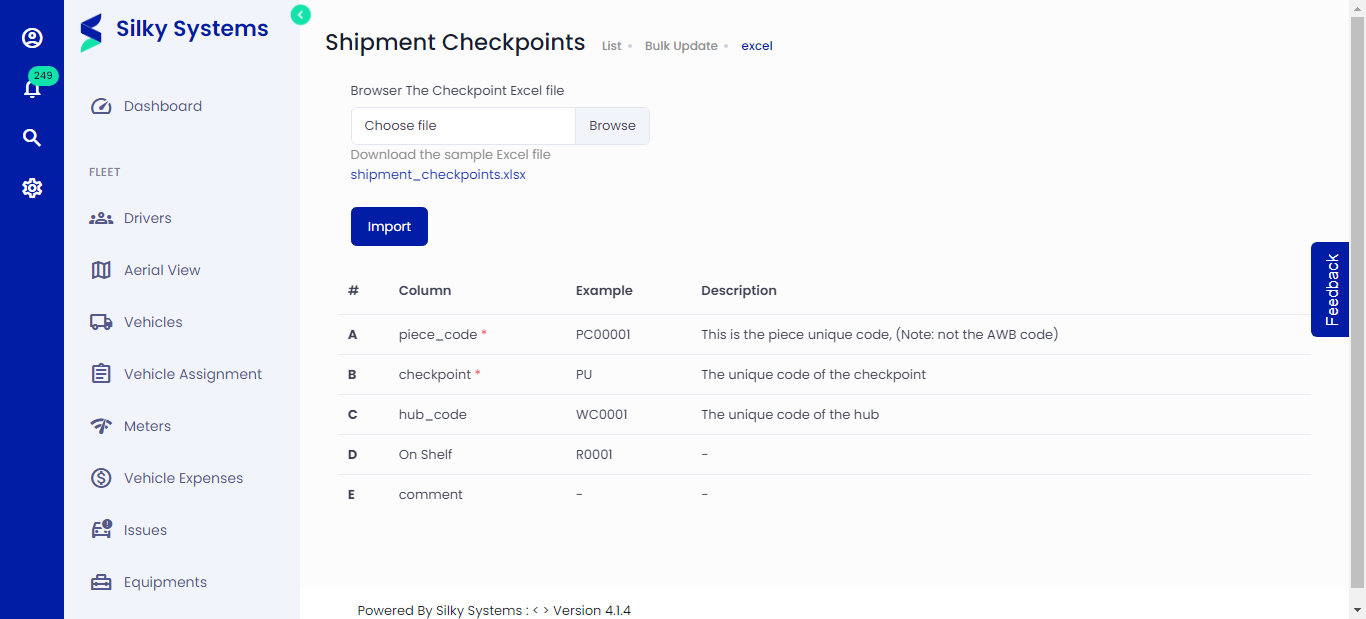Click the Drivers group icon
Image resolution: width=1366 pixels, height=619 pixels.
(101, 218)
